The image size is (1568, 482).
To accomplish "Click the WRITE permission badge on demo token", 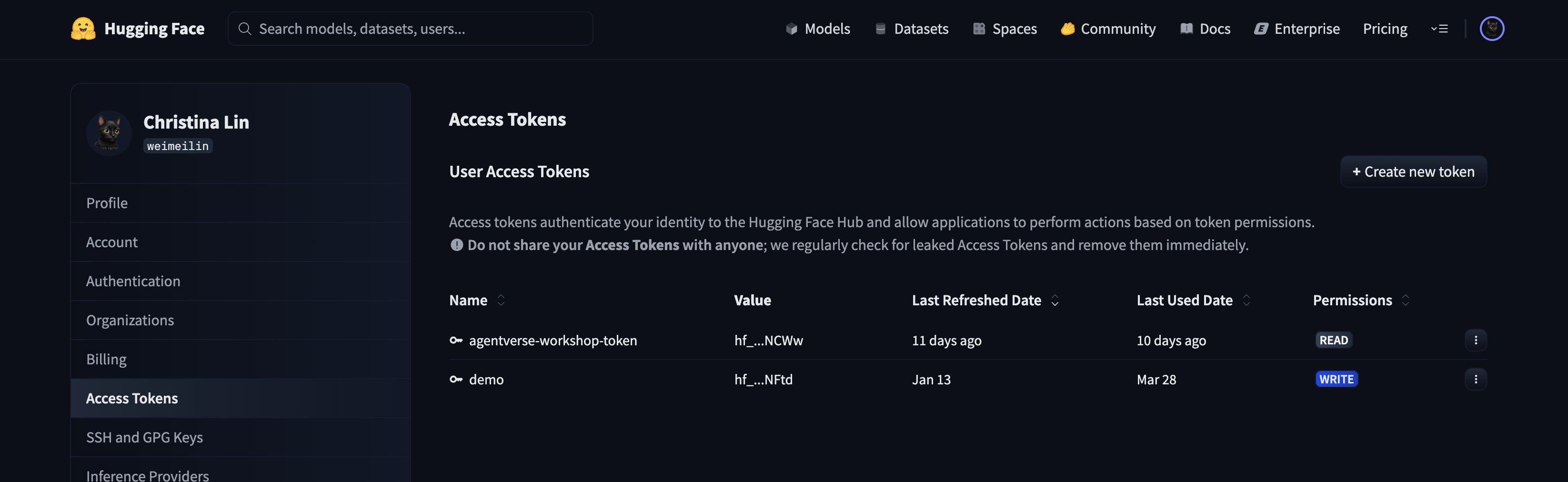I will tap(1337, 379).
